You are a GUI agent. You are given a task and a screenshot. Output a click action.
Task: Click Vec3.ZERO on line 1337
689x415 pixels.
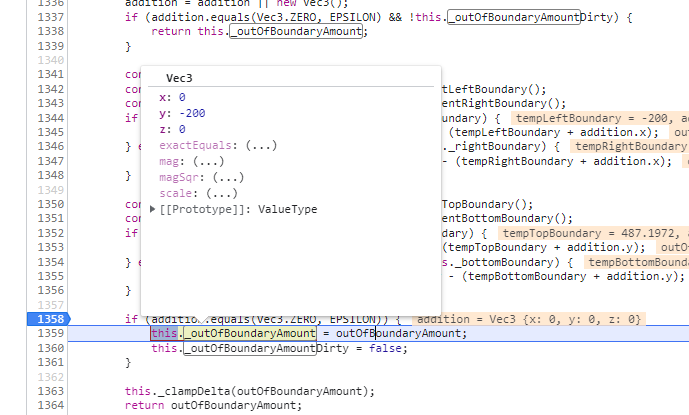pos(286,17)
